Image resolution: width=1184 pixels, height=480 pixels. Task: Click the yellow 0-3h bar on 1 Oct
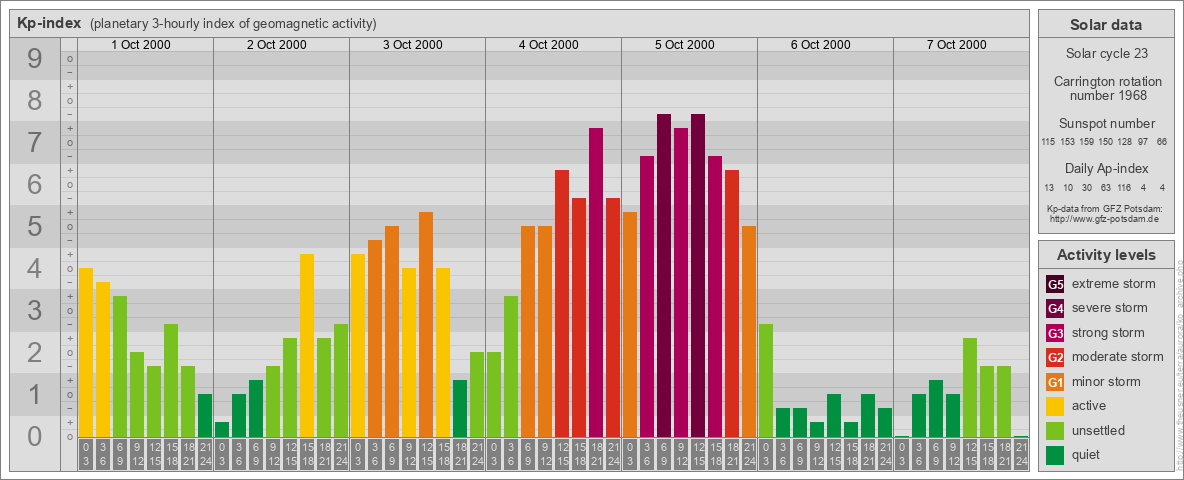[x=85, y=352]
